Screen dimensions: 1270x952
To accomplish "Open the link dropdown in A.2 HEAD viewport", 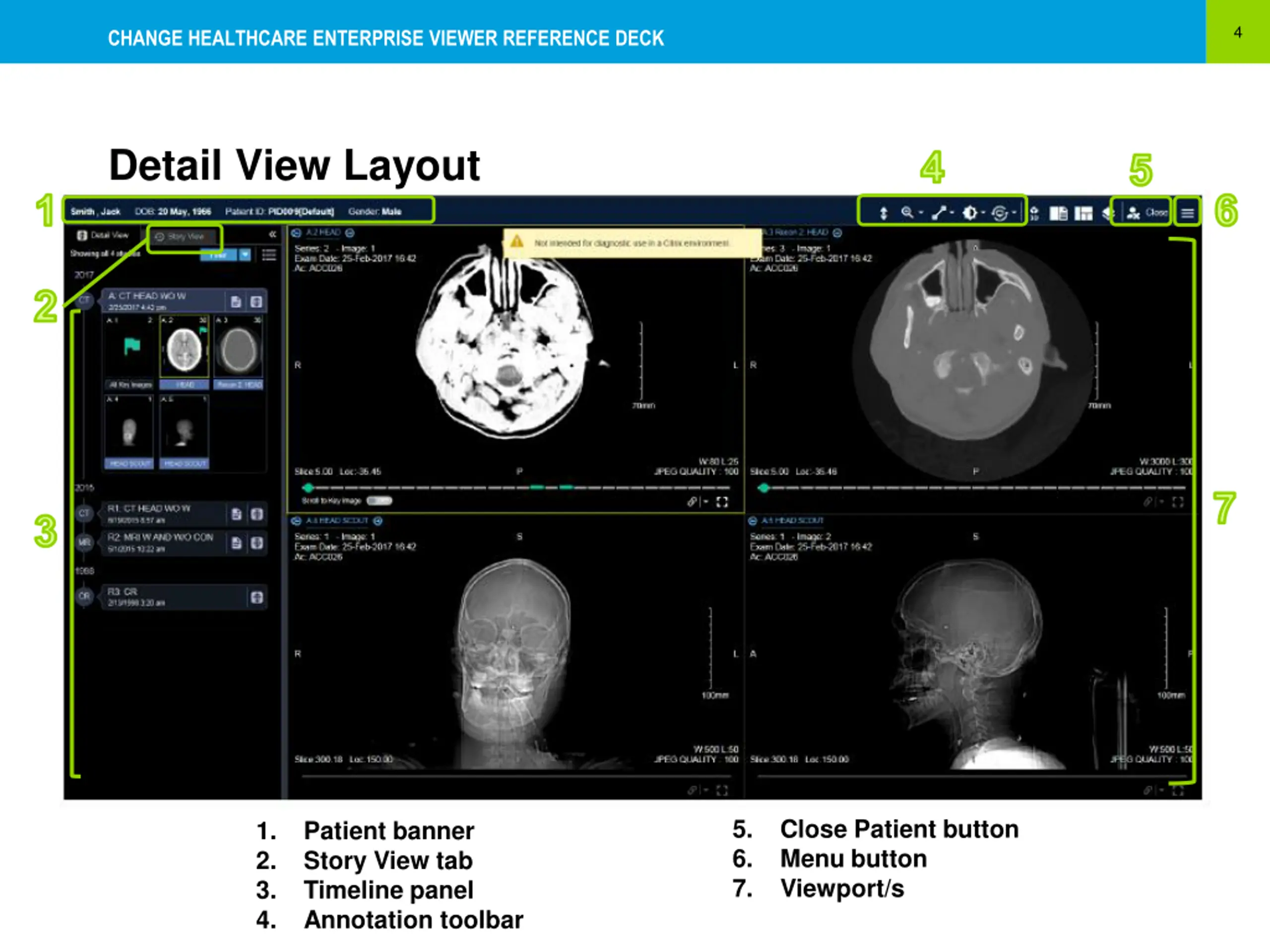I will (x=705, y=502).
